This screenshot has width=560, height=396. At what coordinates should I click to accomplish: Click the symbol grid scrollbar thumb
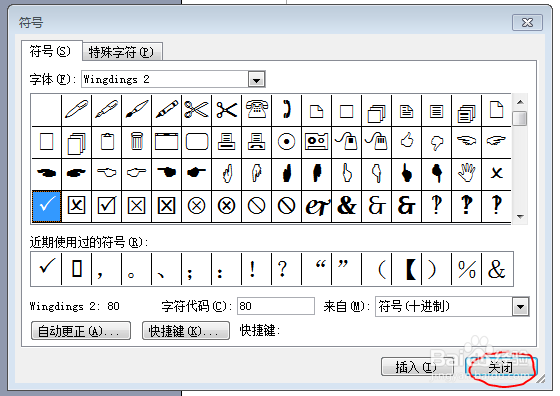pos(520,118)
